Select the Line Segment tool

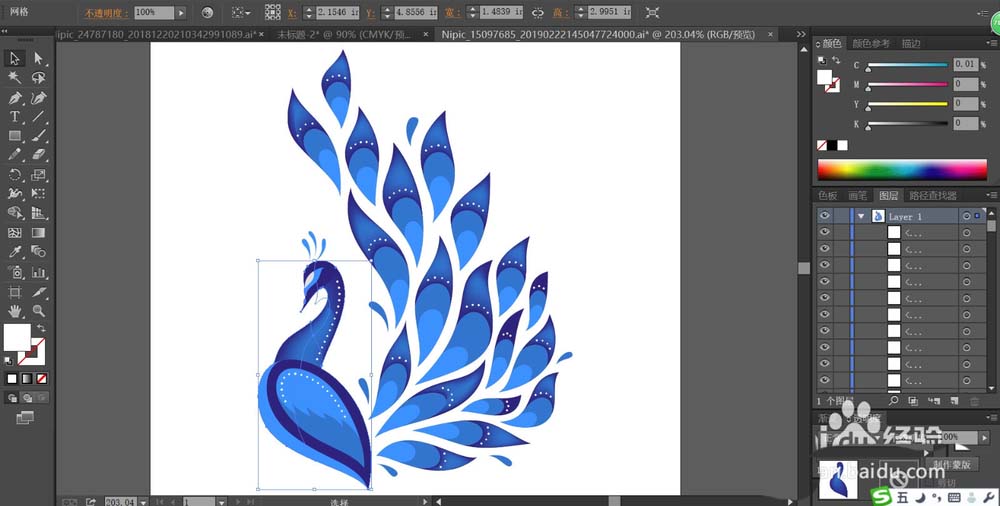[39, 117]
